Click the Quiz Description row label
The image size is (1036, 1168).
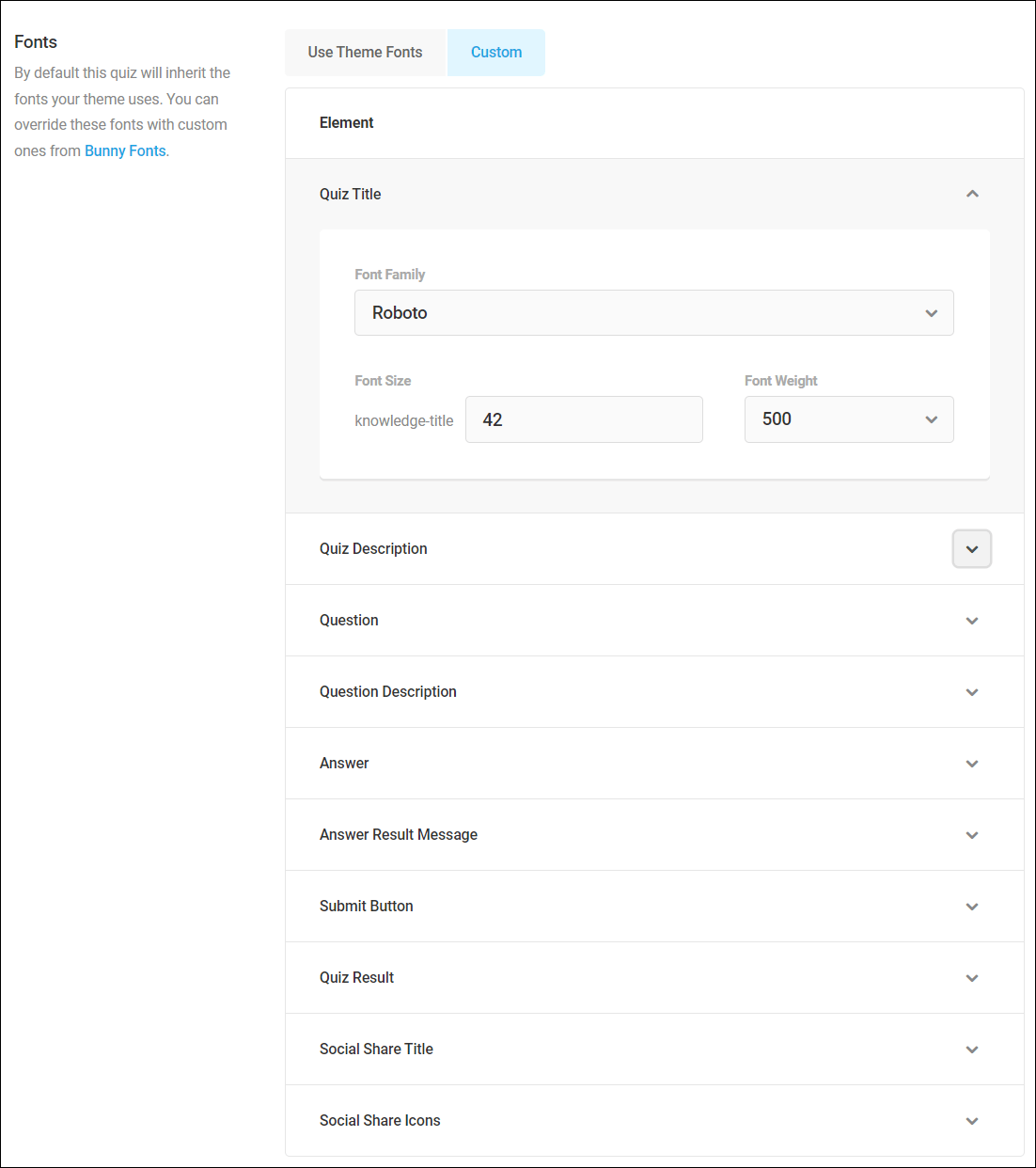click(x=373, y=548)
